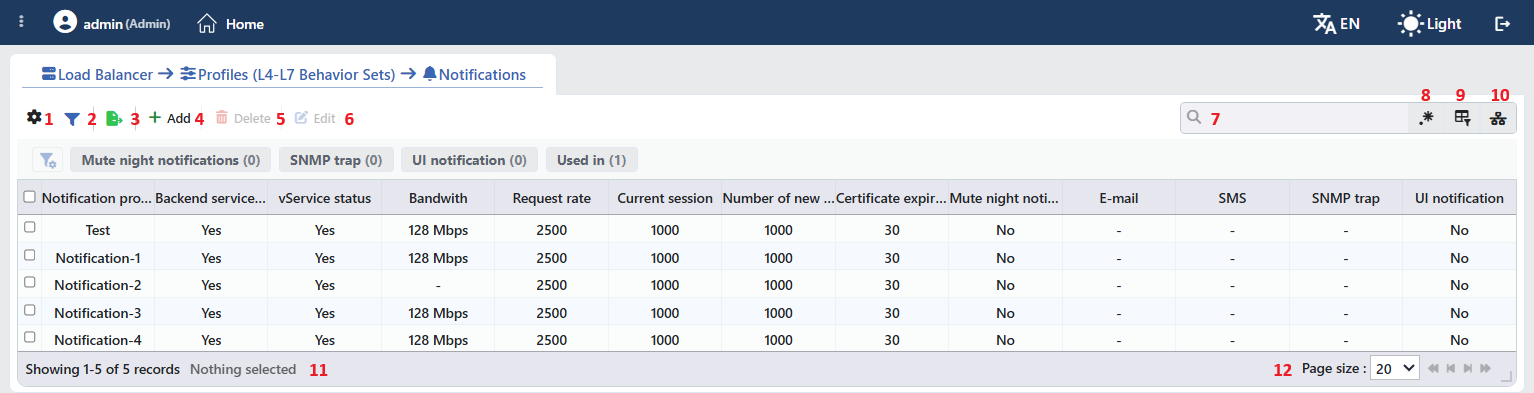Open the three-dot menu beside admin
Viewport: 1534px width, 393px height.
[x=21, y=22]
